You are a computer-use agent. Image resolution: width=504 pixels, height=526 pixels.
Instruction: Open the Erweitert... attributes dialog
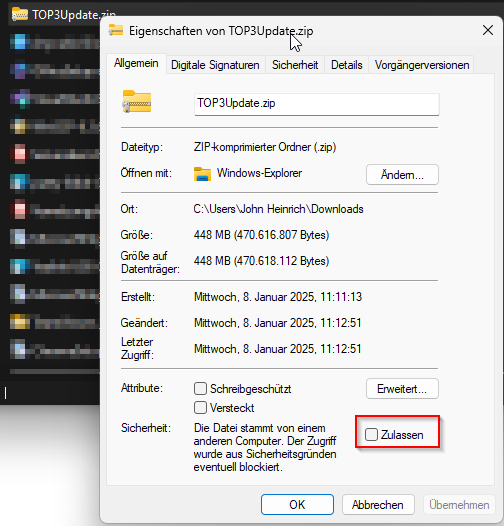[402, 388]
